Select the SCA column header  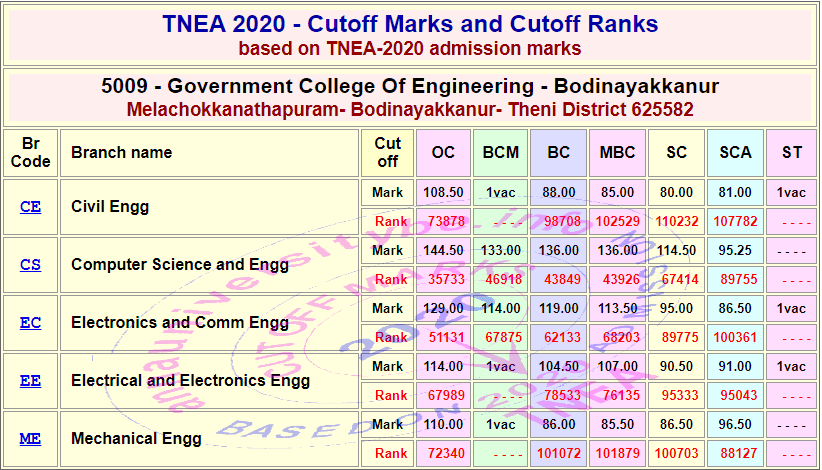click(735, 153)
